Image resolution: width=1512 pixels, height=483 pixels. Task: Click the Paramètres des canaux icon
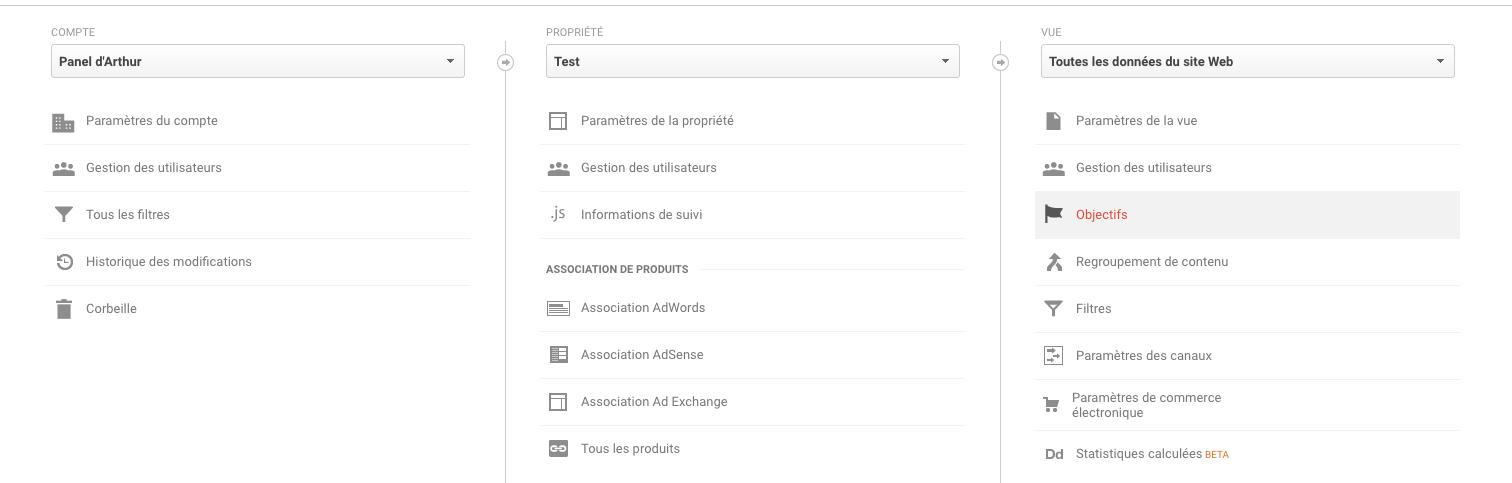1053,355
